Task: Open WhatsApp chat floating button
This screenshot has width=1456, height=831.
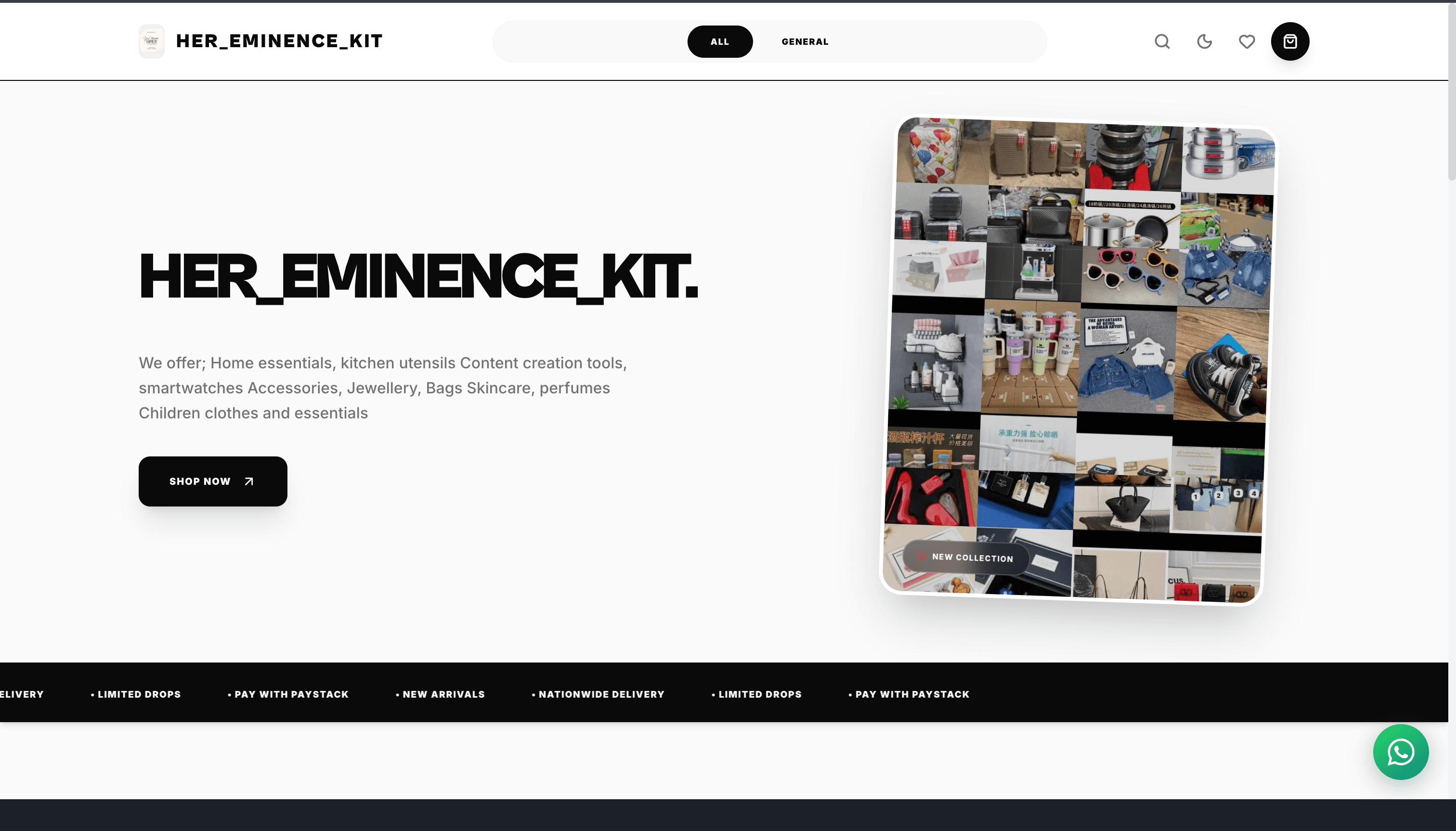Action: 1401,752
